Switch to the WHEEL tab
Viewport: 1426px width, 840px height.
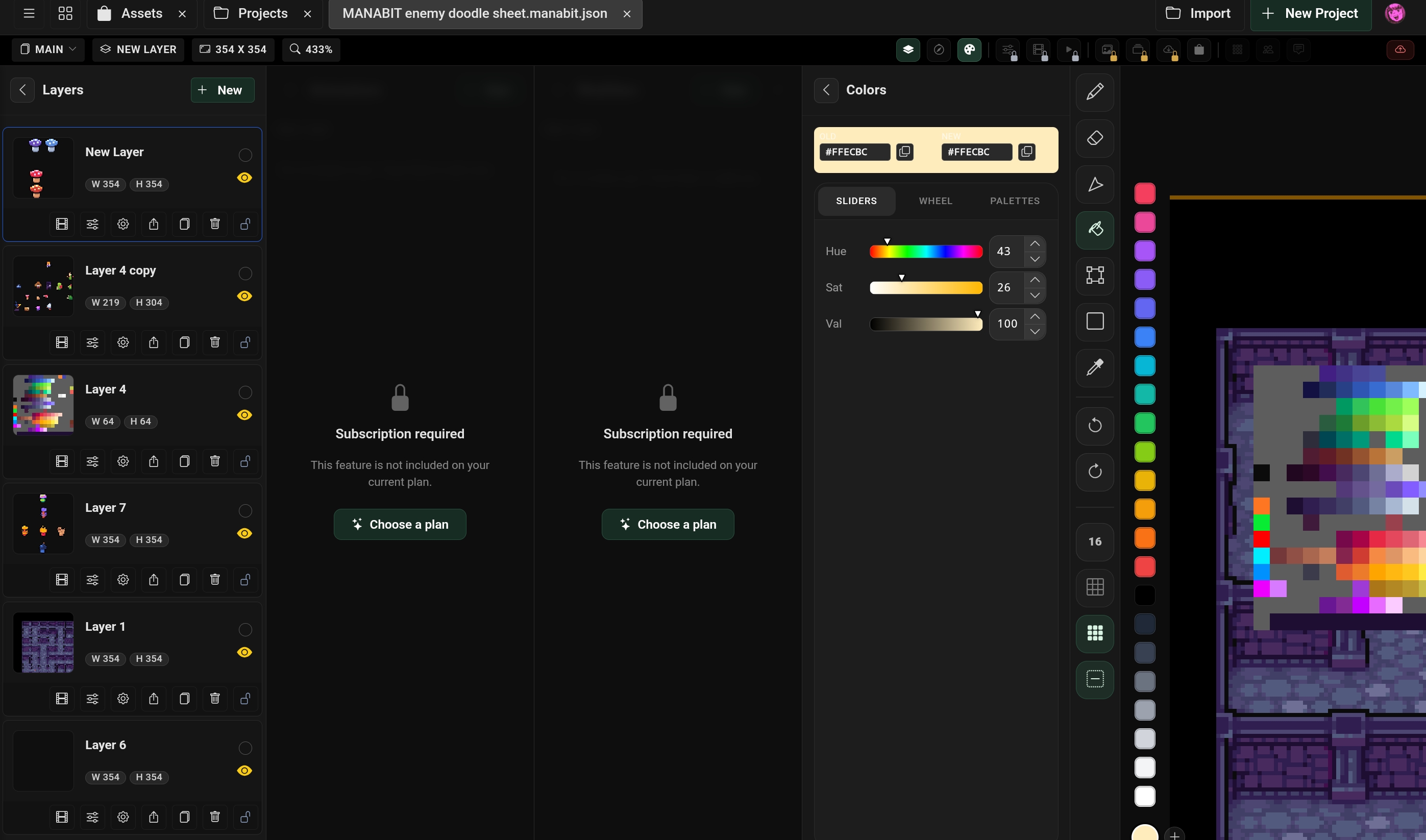tap(935, 201)
